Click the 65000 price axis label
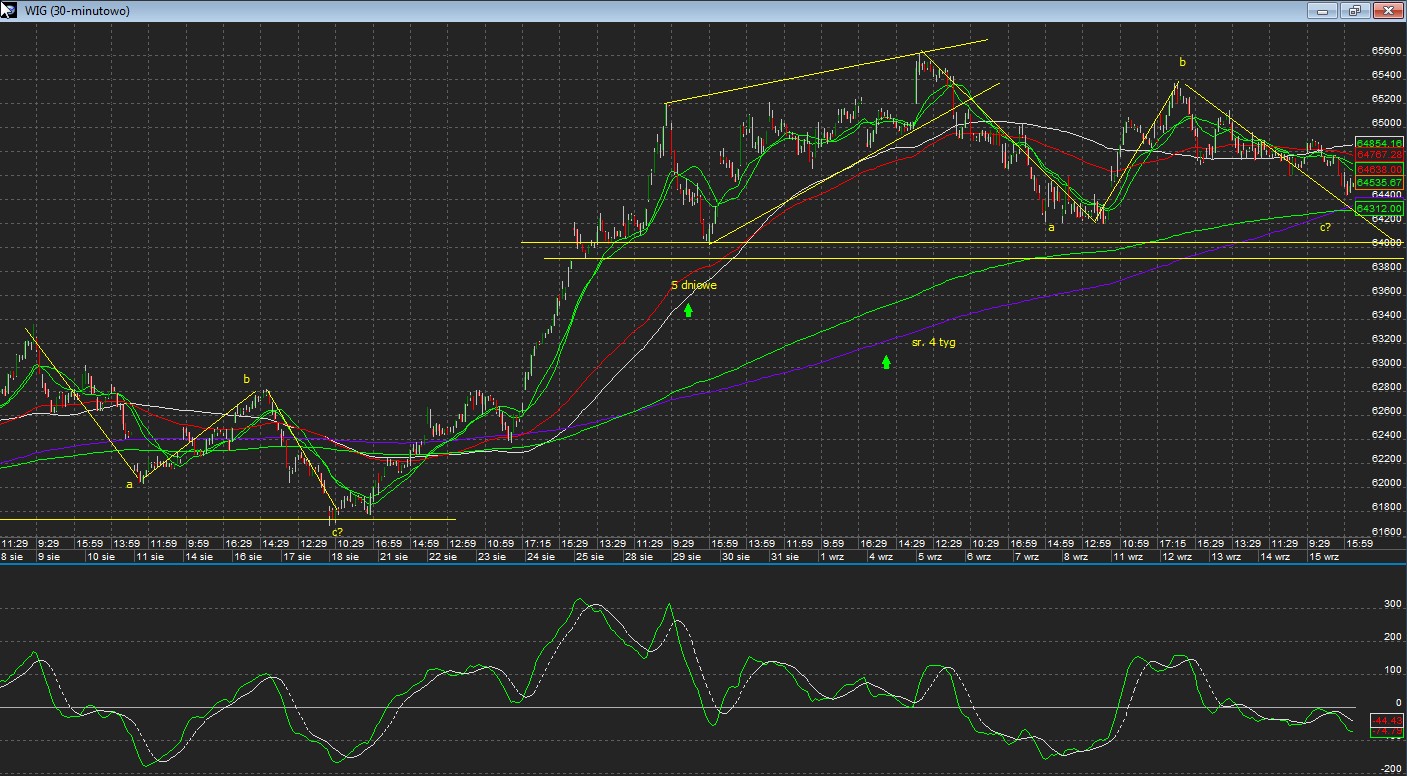1407x776 pixels. (x=1385, y=123)
